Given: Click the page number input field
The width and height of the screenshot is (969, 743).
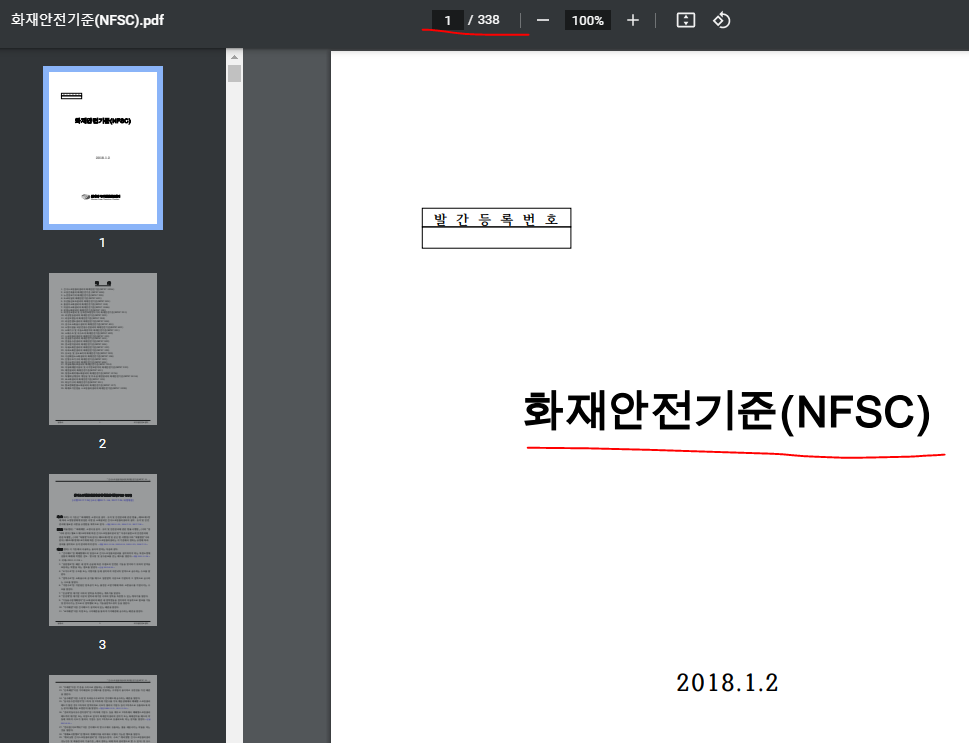Looking at the screenshot, I should coord(447,20).
